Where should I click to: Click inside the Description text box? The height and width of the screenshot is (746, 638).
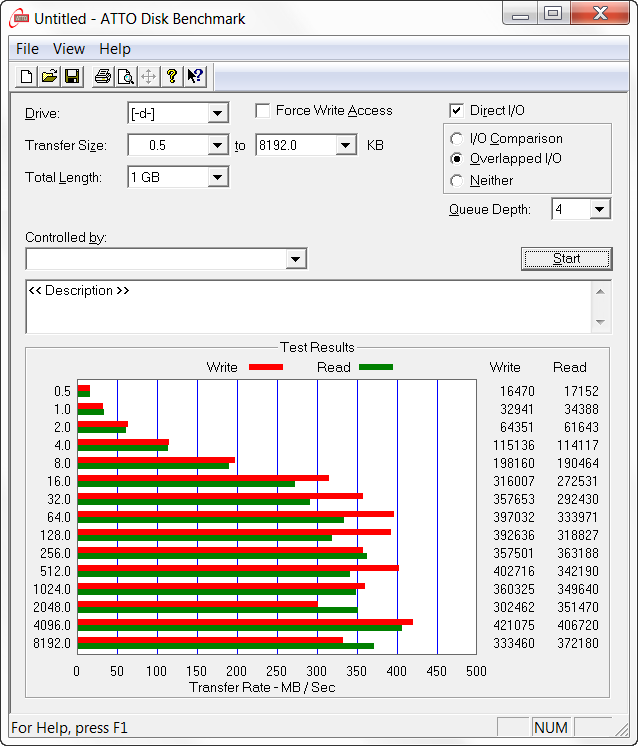click(x=308, y=307)
